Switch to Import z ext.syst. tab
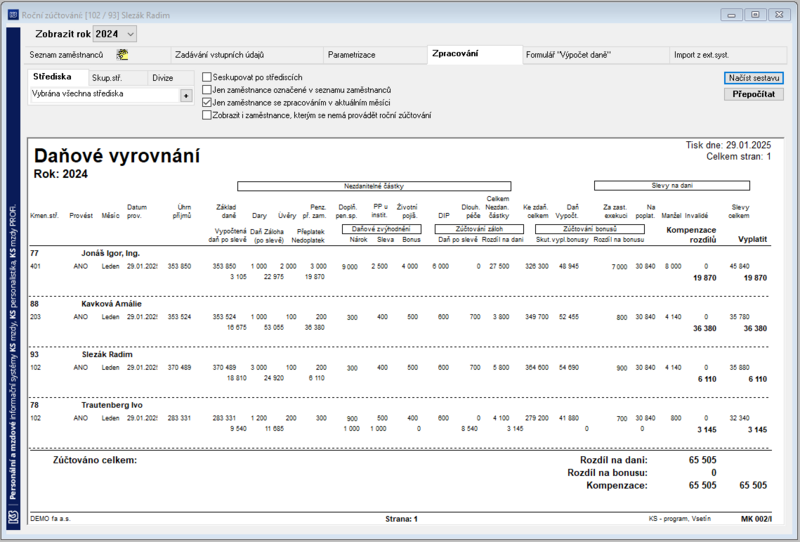This screenshot has width=800, height=542. 728,55
